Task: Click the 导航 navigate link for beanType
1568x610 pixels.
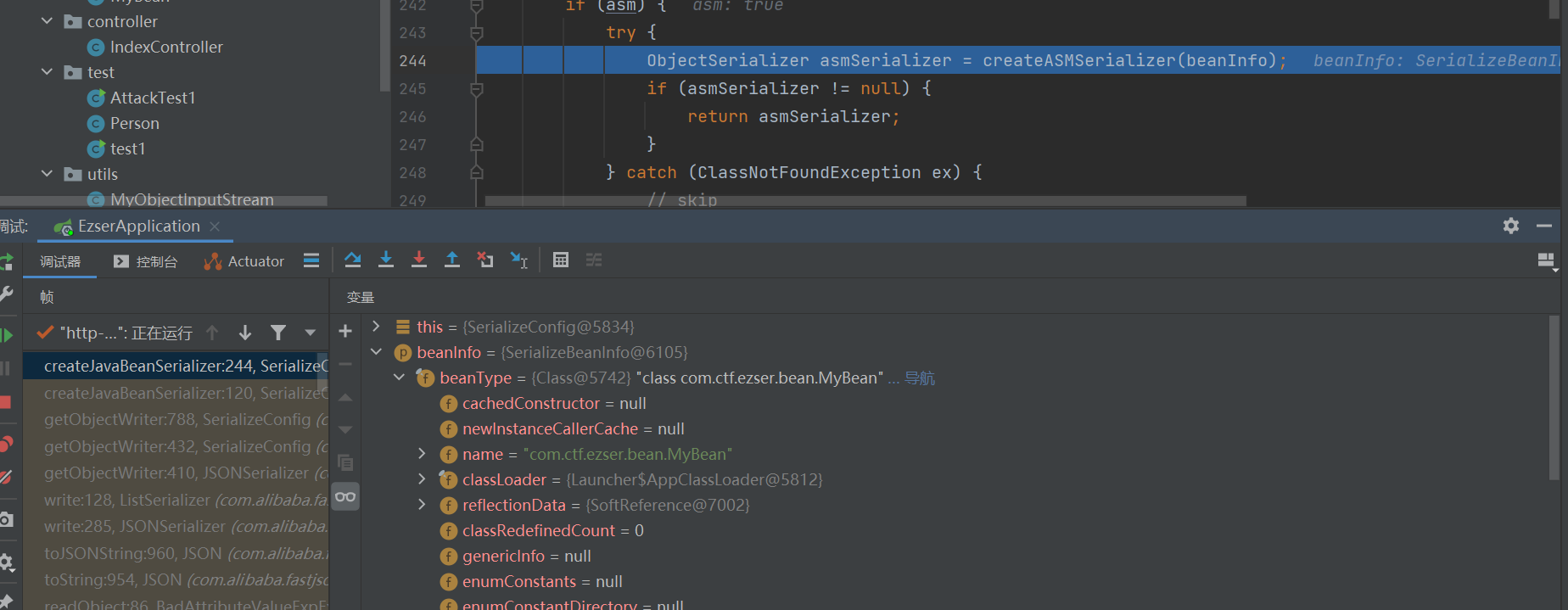Action: [919, 378]
